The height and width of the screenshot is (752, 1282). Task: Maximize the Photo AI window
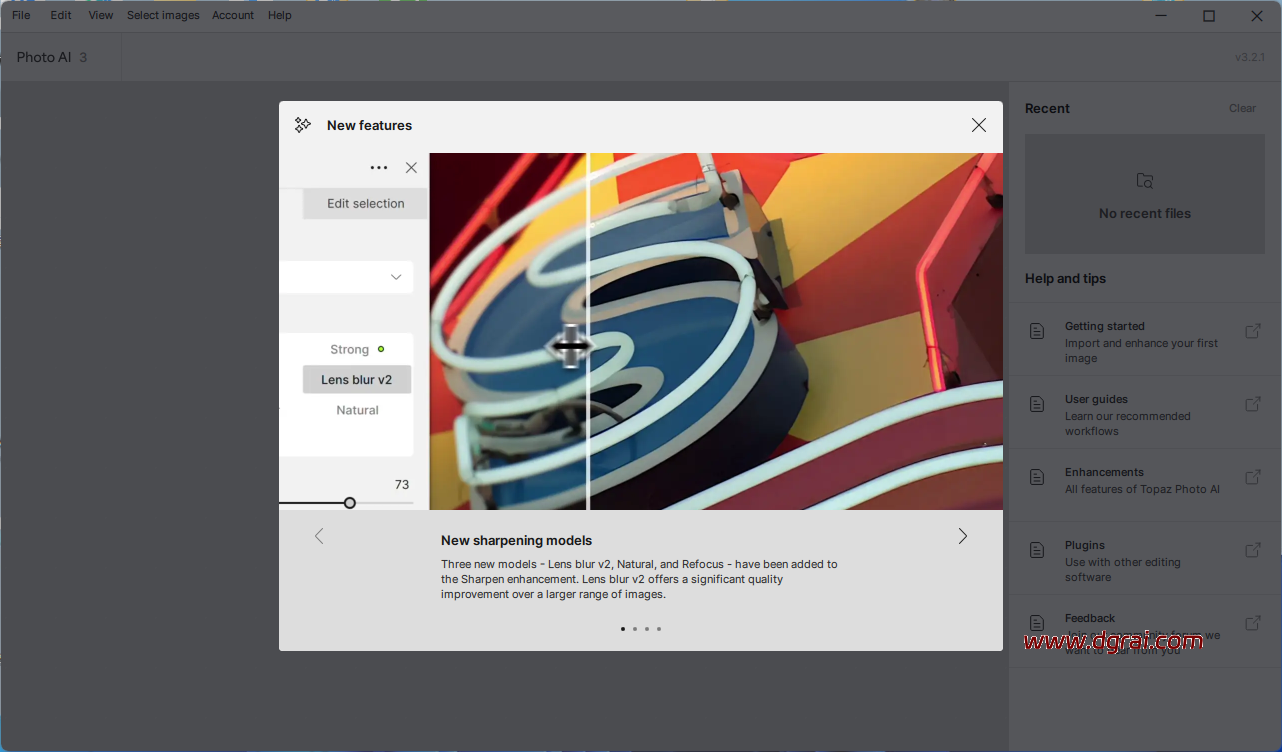1209,15
